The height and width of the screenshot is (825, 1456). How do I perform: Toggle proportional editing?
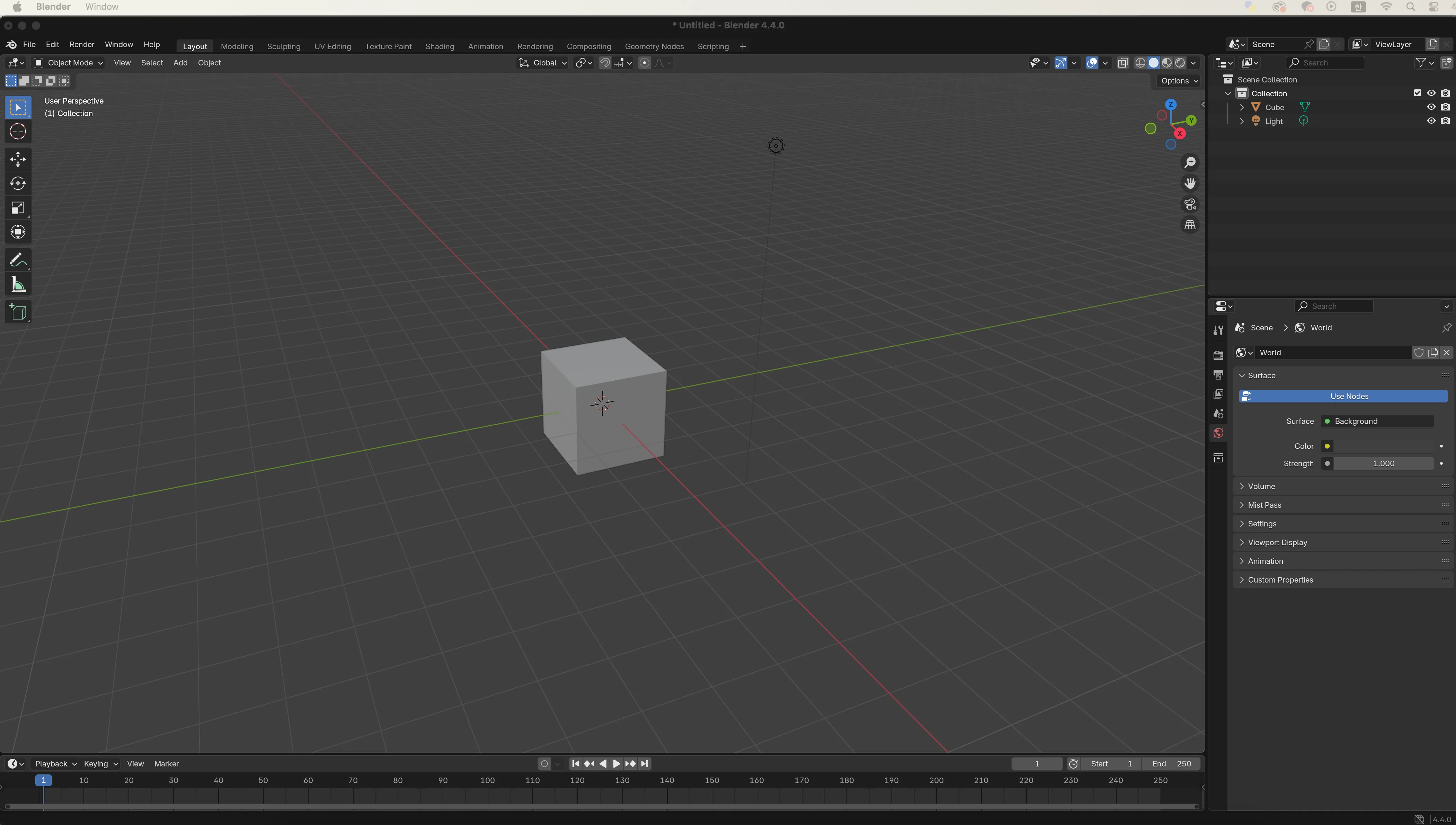[x=644, y=63]
